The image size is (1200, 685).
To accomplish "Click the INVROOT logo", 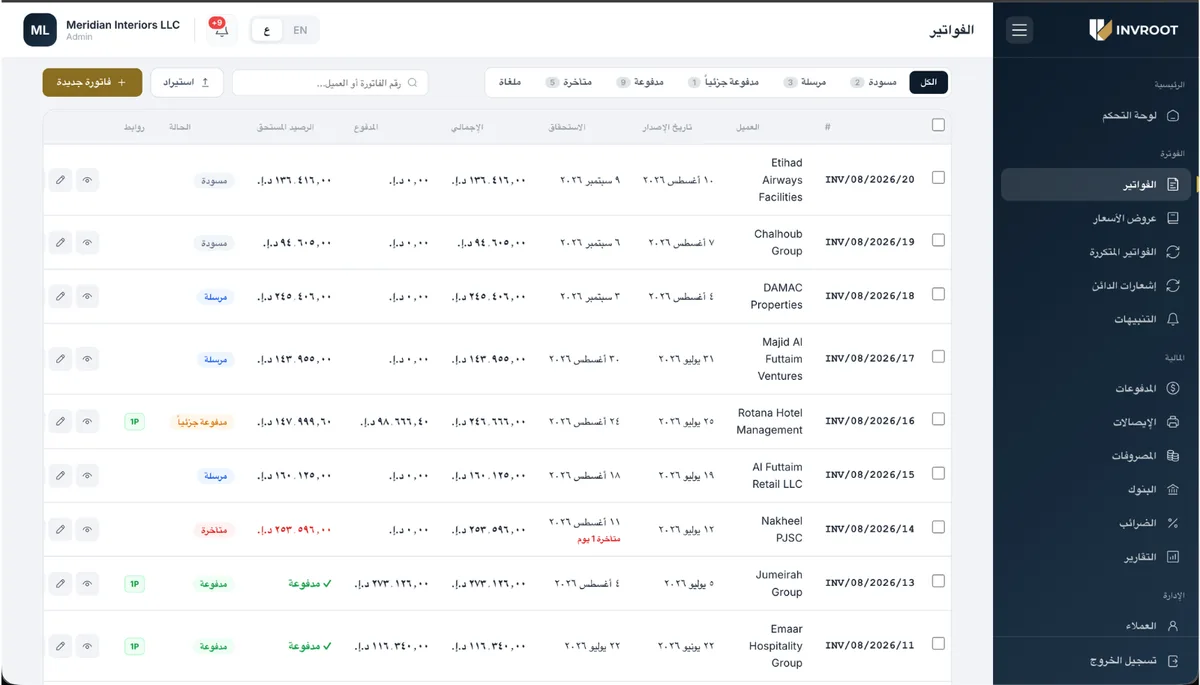I will 1134,30.
